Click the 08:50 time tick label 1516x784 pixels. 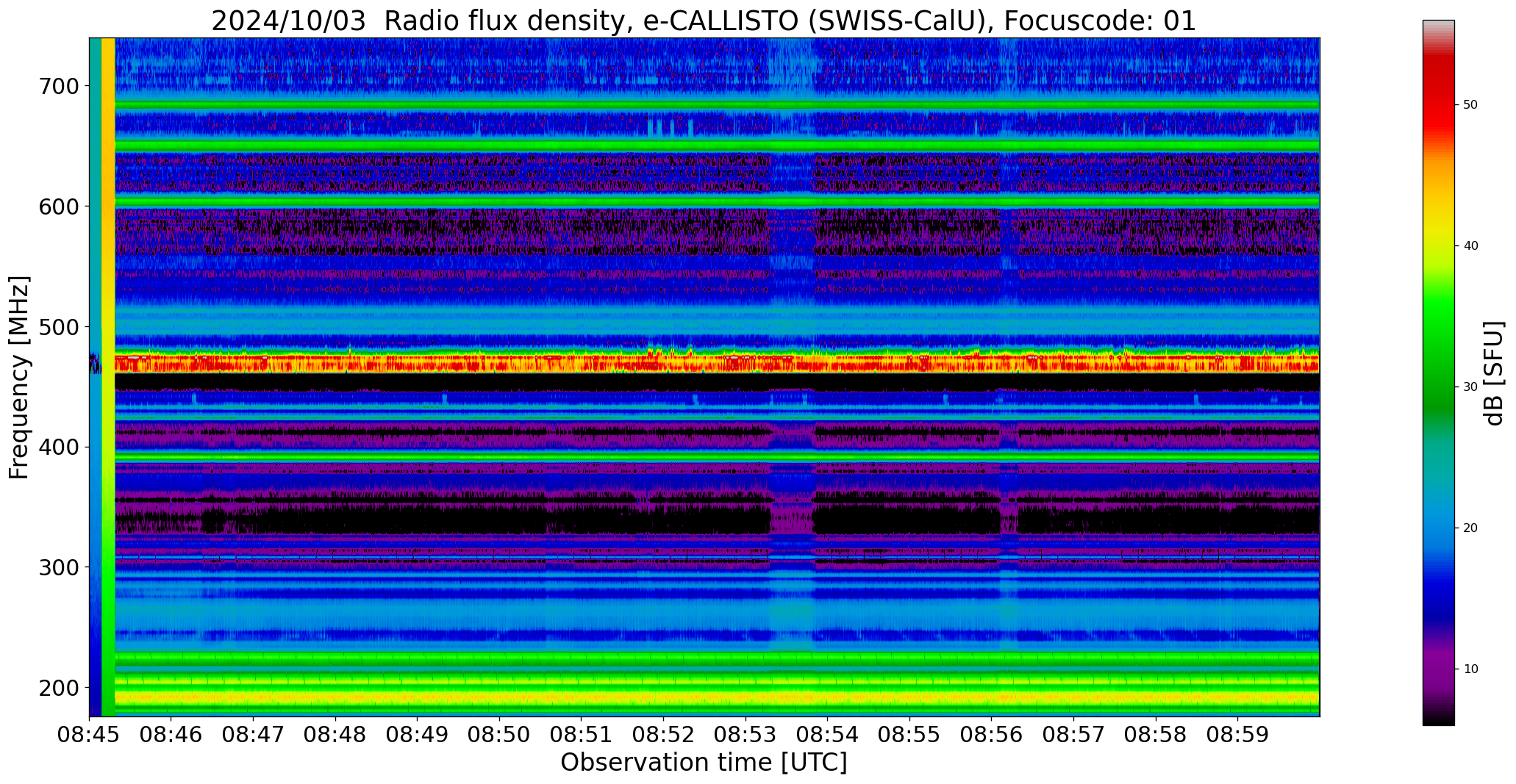(500, 735)
